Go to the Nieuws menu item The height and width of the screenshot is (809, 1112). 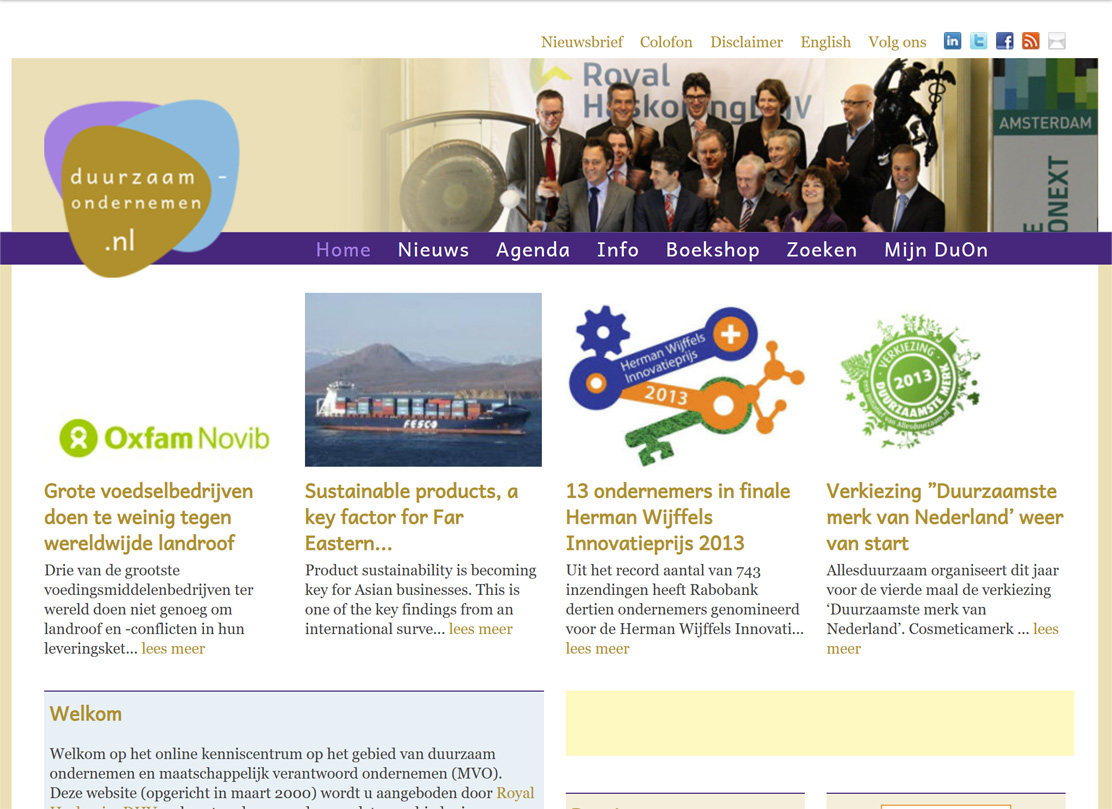click(433, 250)
